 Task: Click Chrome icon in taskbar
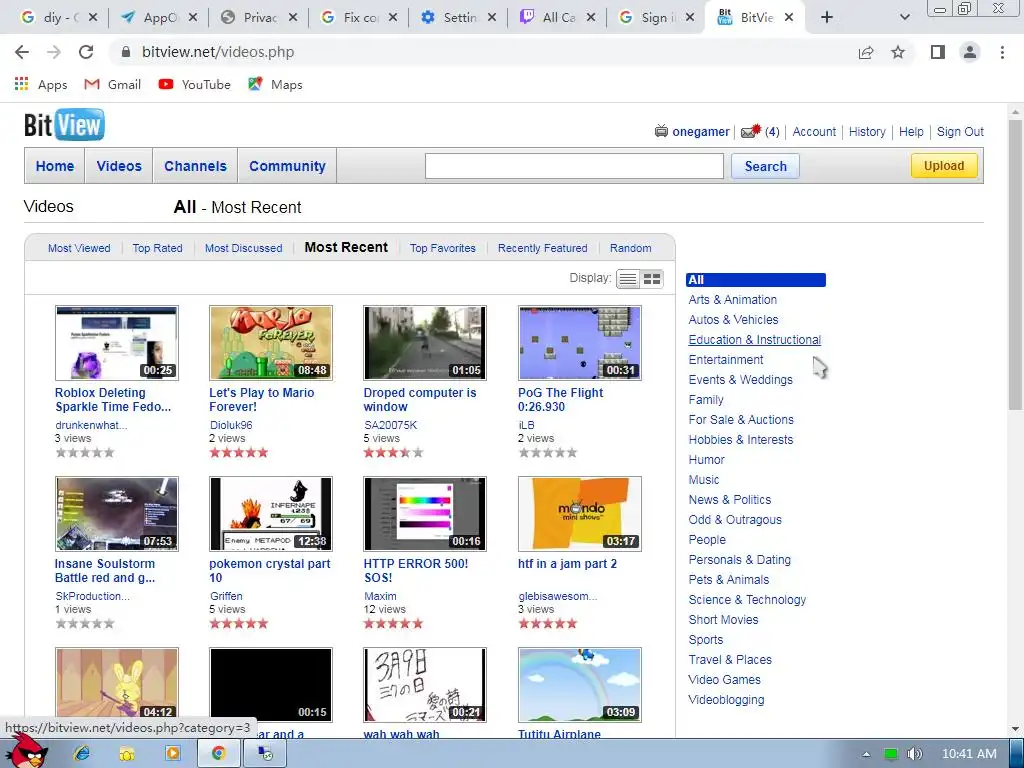pos(218,754)
